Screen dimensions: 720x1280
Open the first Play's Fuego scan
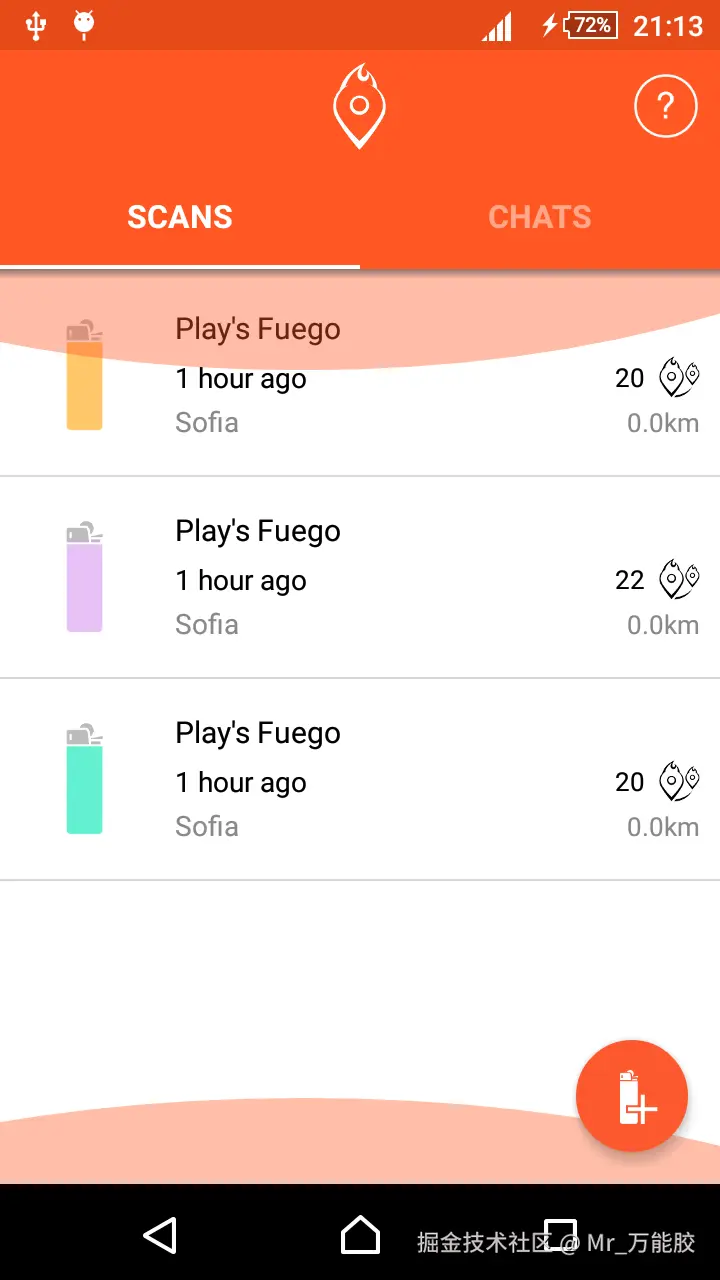click(258, 329)
